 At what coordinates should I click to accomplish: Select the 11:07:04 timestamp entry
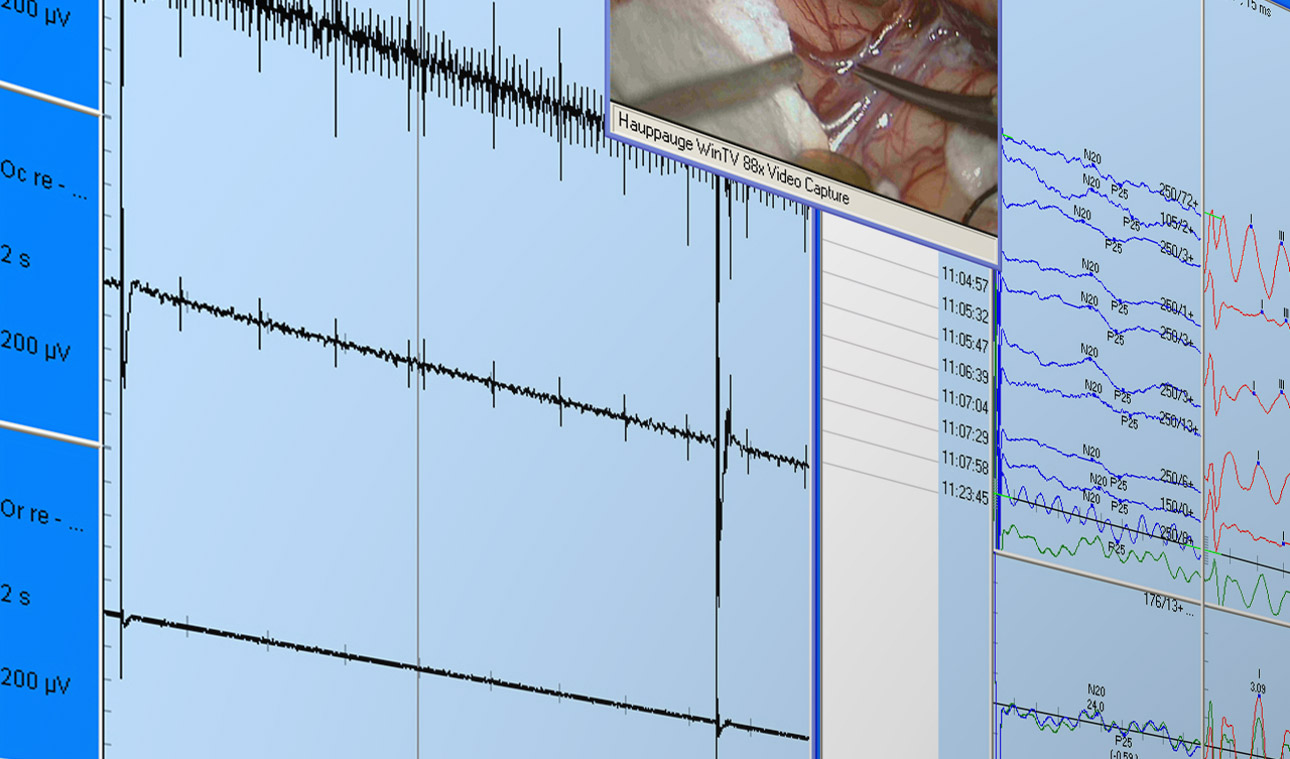point(964,407)
